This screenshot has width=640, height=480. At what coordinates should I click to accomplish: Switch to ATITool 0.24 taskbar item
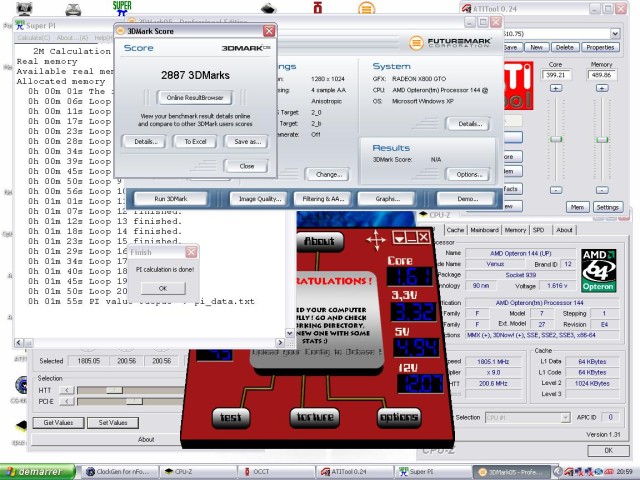point(353,472)
